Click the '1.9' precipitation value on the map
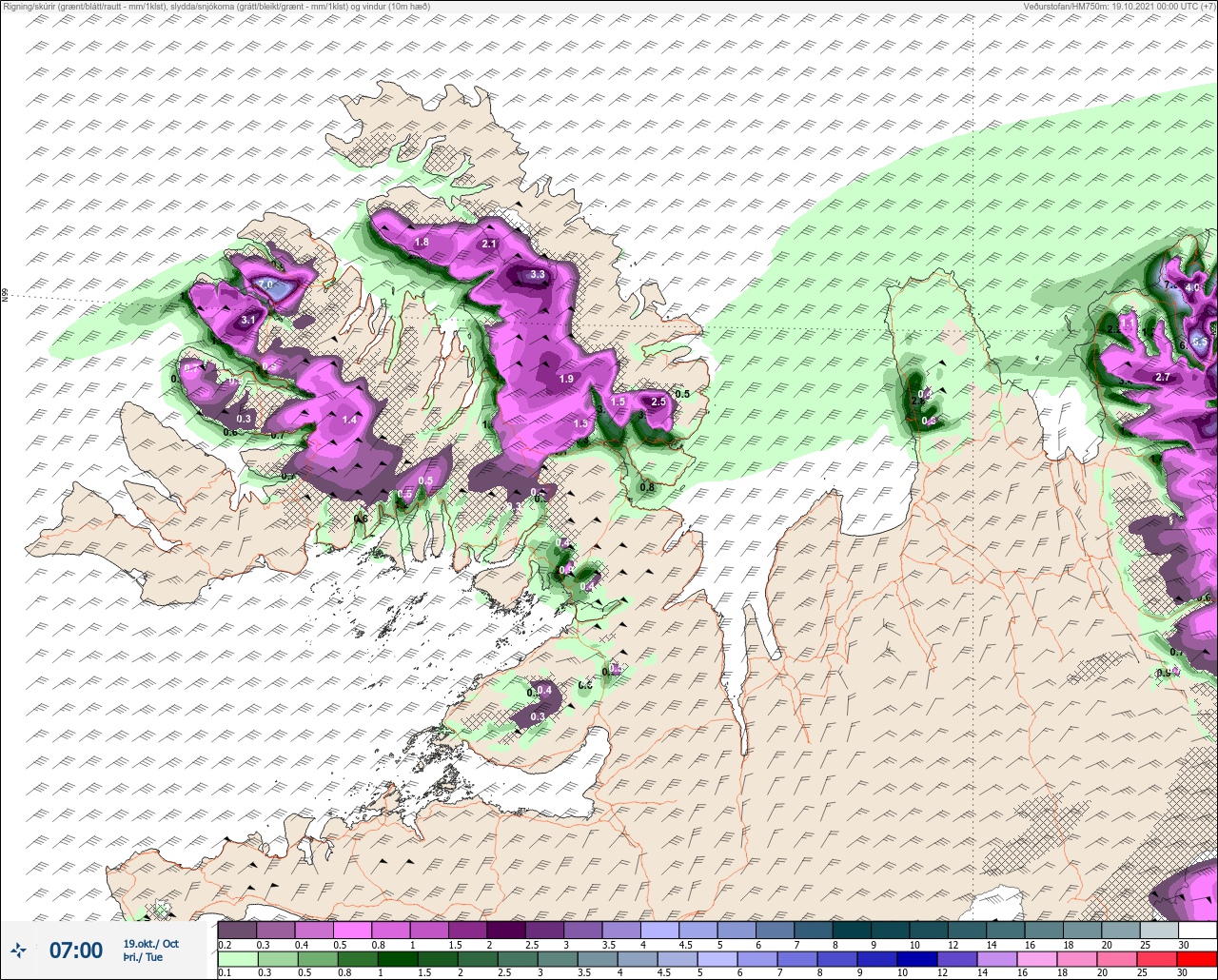The image size is (1218, 980). click(566, 379)
